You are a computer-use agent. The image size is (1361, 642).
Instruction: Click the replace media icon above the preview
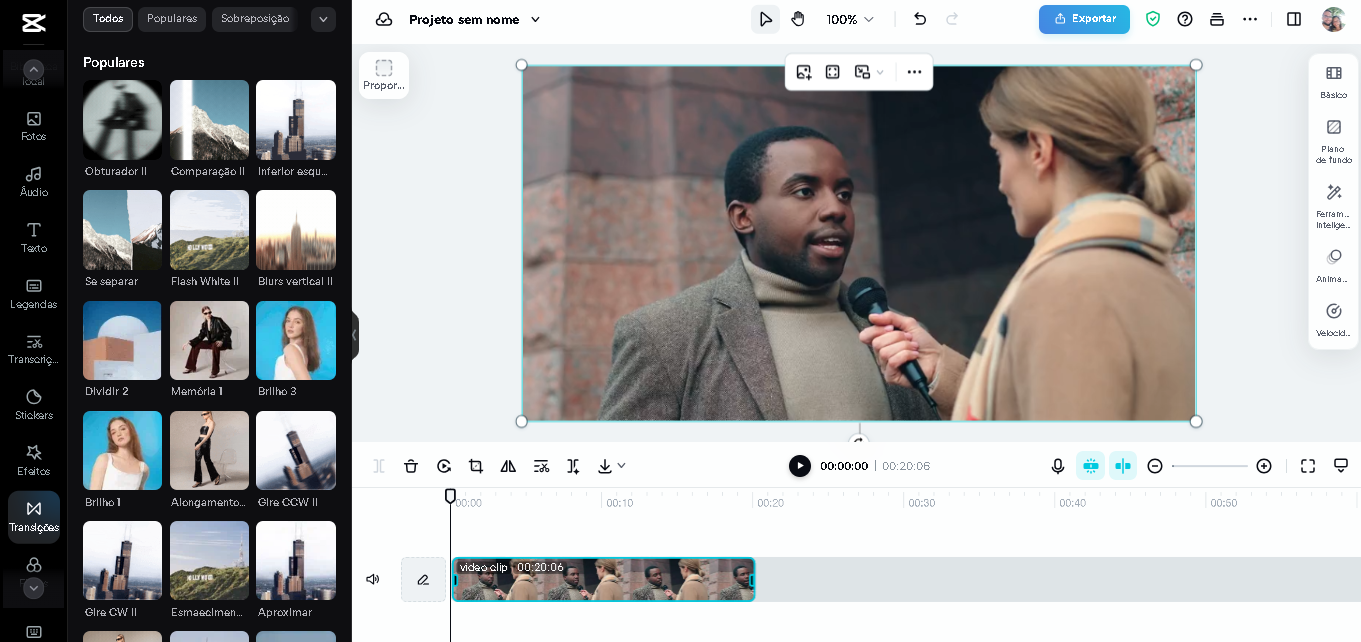[804, 72]
